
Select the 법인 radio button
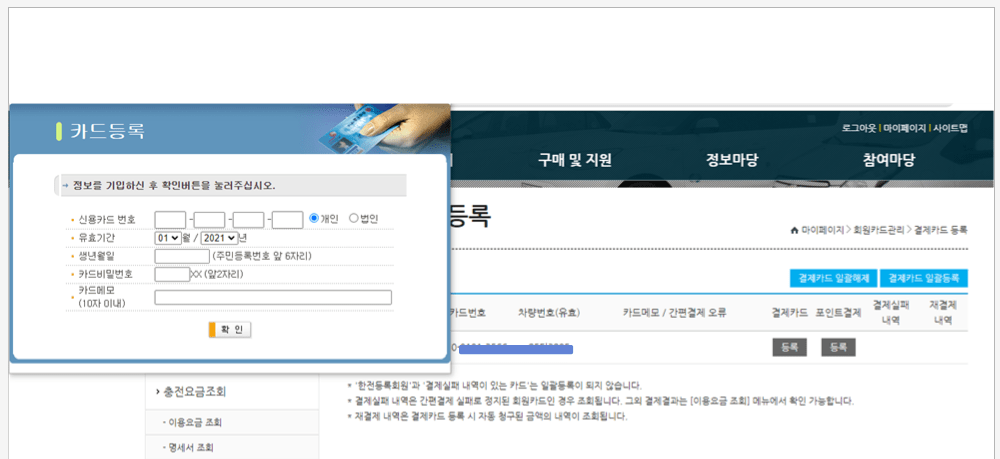coord(353,219)
